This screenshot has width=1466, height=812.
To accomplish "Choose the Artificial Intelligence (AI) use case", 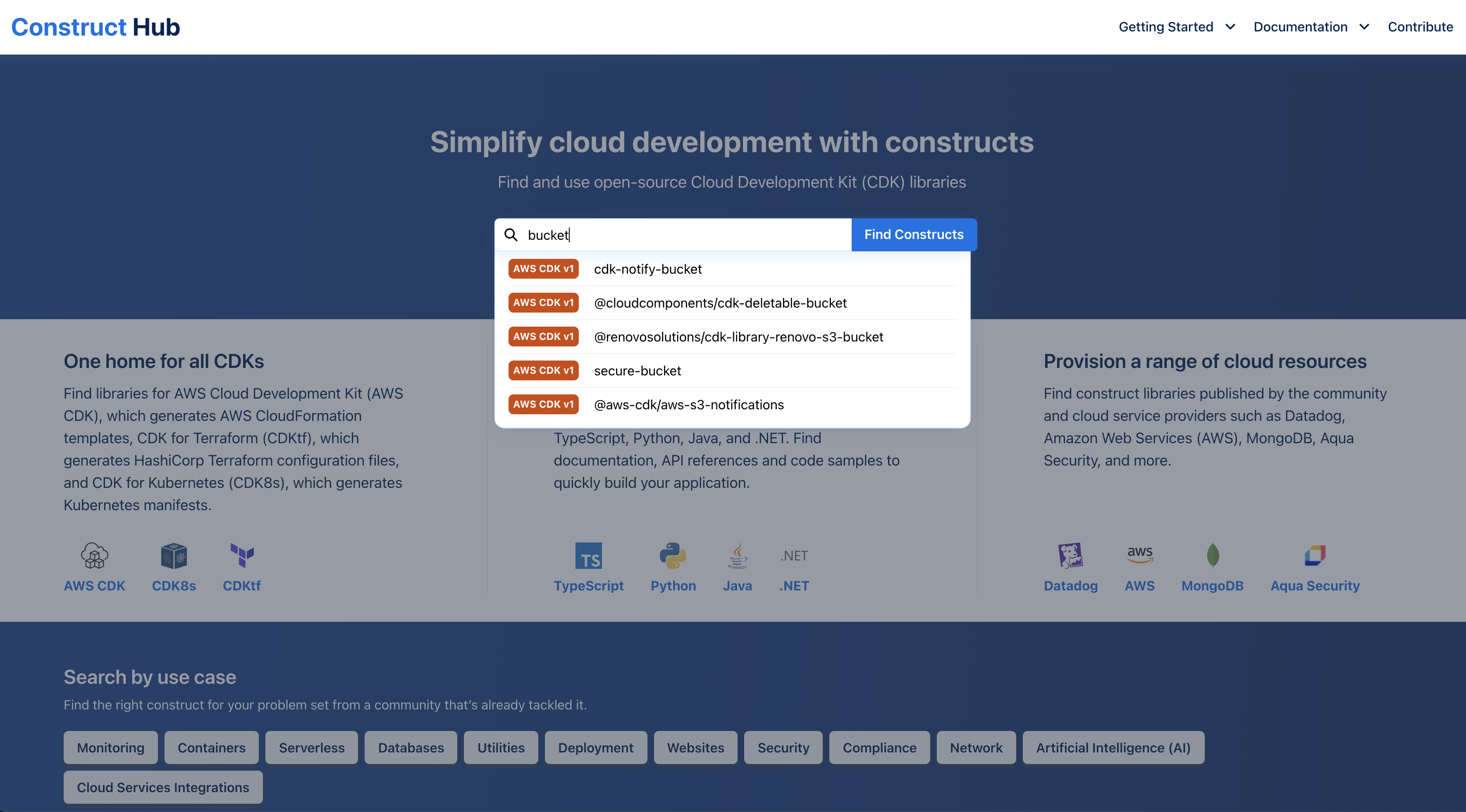I will (1113, 747).
